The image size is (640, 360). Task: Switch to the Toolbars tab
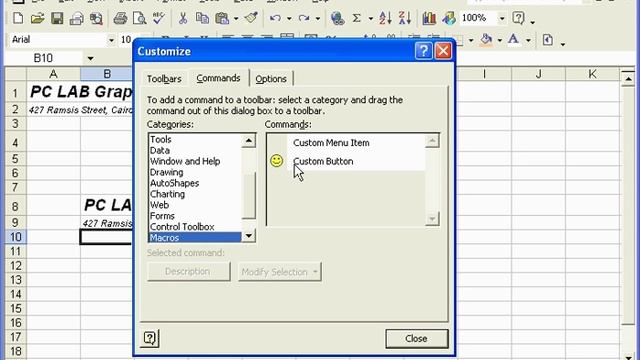(x=164, y=79)
